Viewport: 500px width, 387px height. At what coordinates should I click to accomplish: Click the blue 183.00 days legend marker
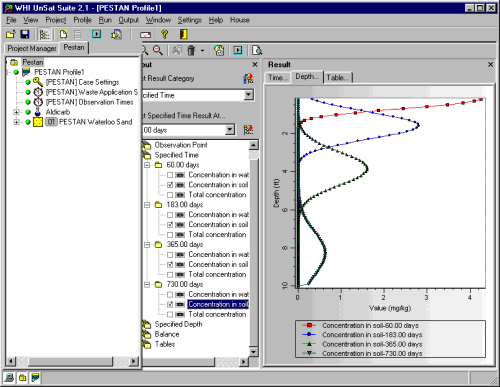coord(309,334)
